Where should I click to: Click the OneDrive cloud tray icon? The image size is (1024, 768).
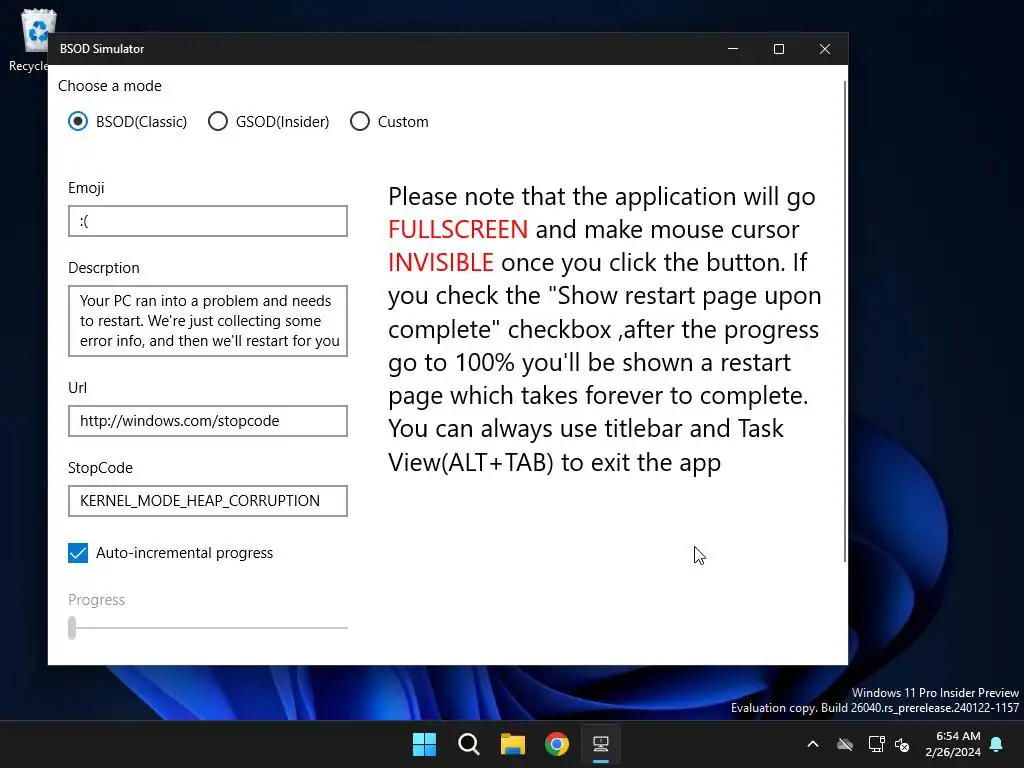coord(845,744)
